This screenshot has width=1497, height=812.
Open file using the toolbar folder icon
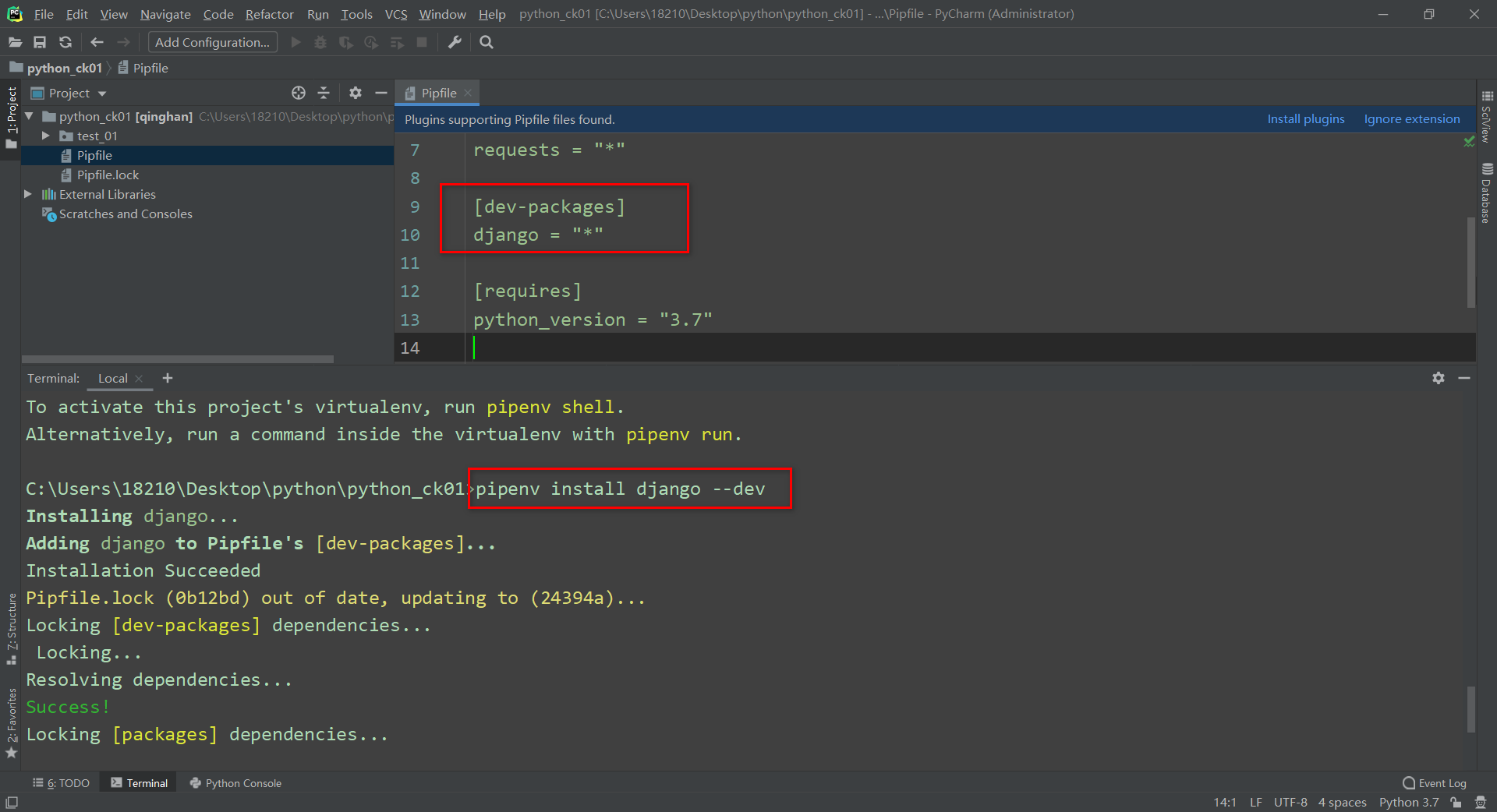[x=15, y=42]
